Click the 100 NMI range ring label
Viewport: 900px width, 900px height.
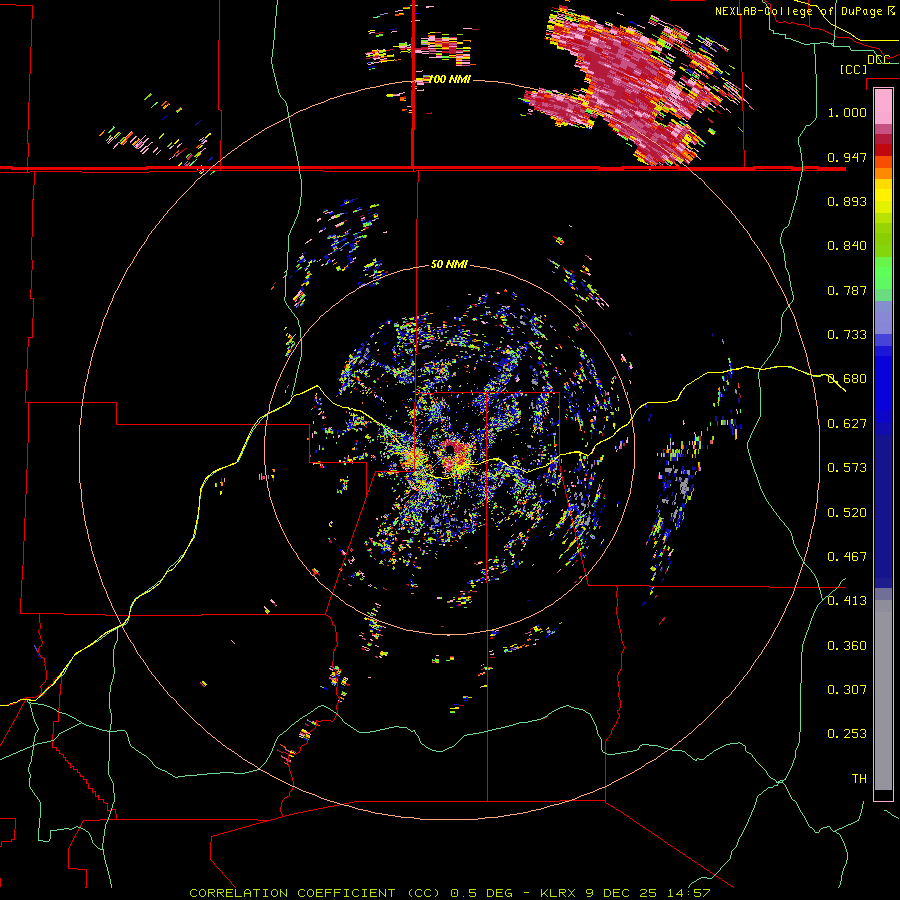(x=449, y=79)
